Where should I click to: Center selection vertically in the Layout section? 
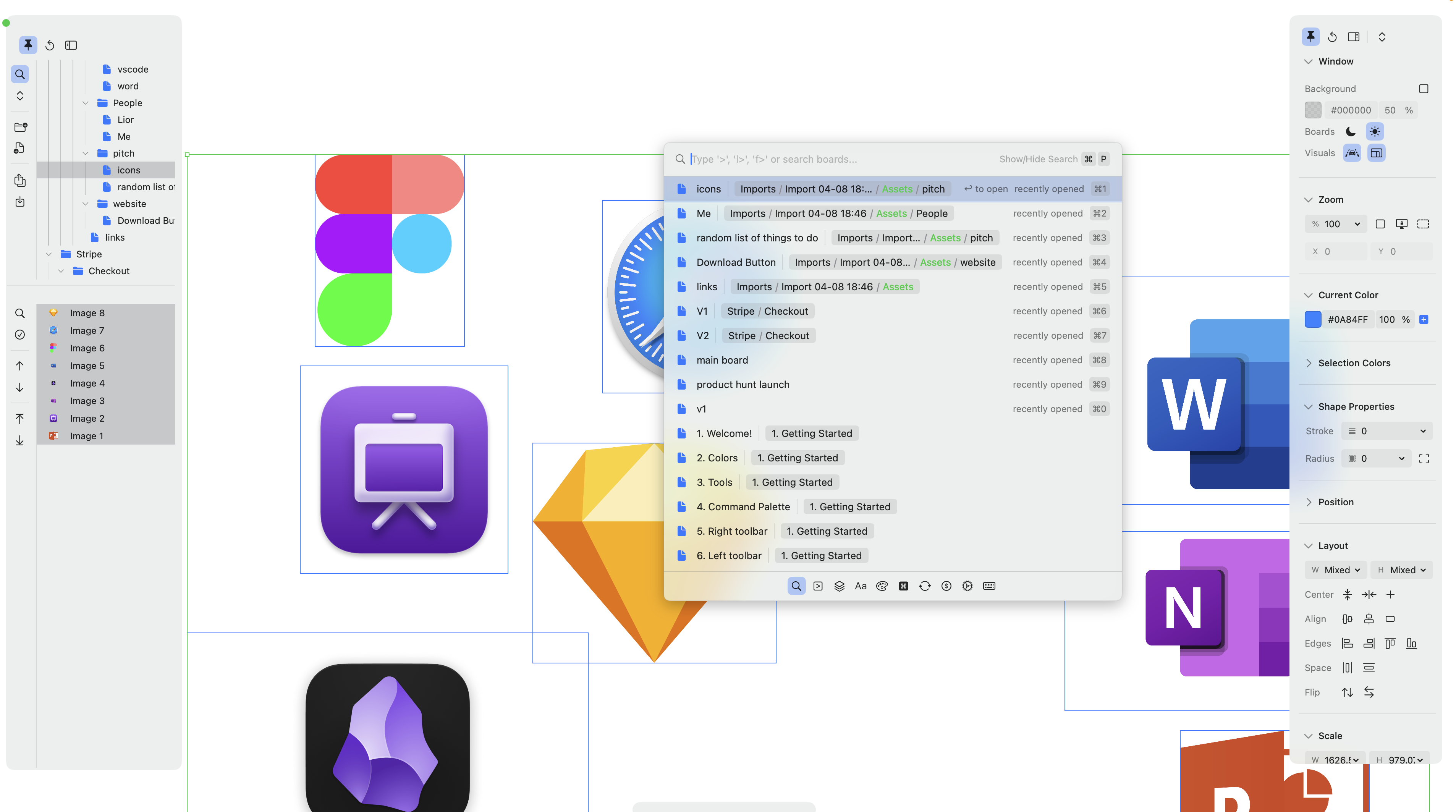coord(1348,594)
